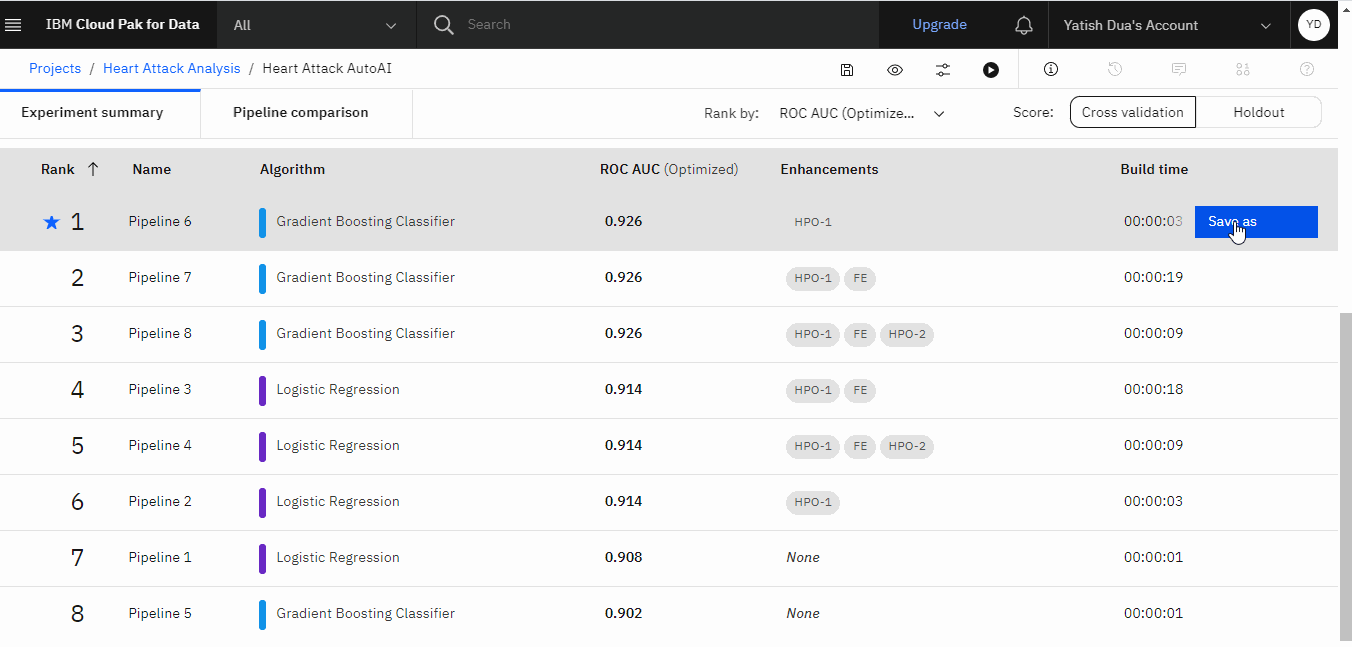
Task: Open the information panel icon
Action: [x=1051, y=69]
